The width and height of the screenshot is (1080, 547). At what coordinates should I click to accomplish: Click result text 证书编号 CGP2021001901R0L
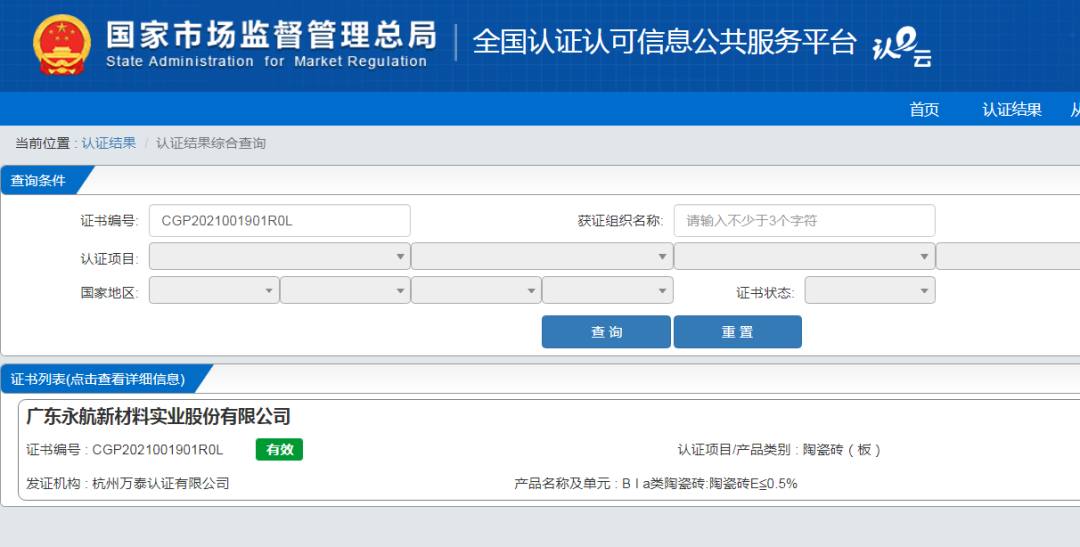[125, 450]
